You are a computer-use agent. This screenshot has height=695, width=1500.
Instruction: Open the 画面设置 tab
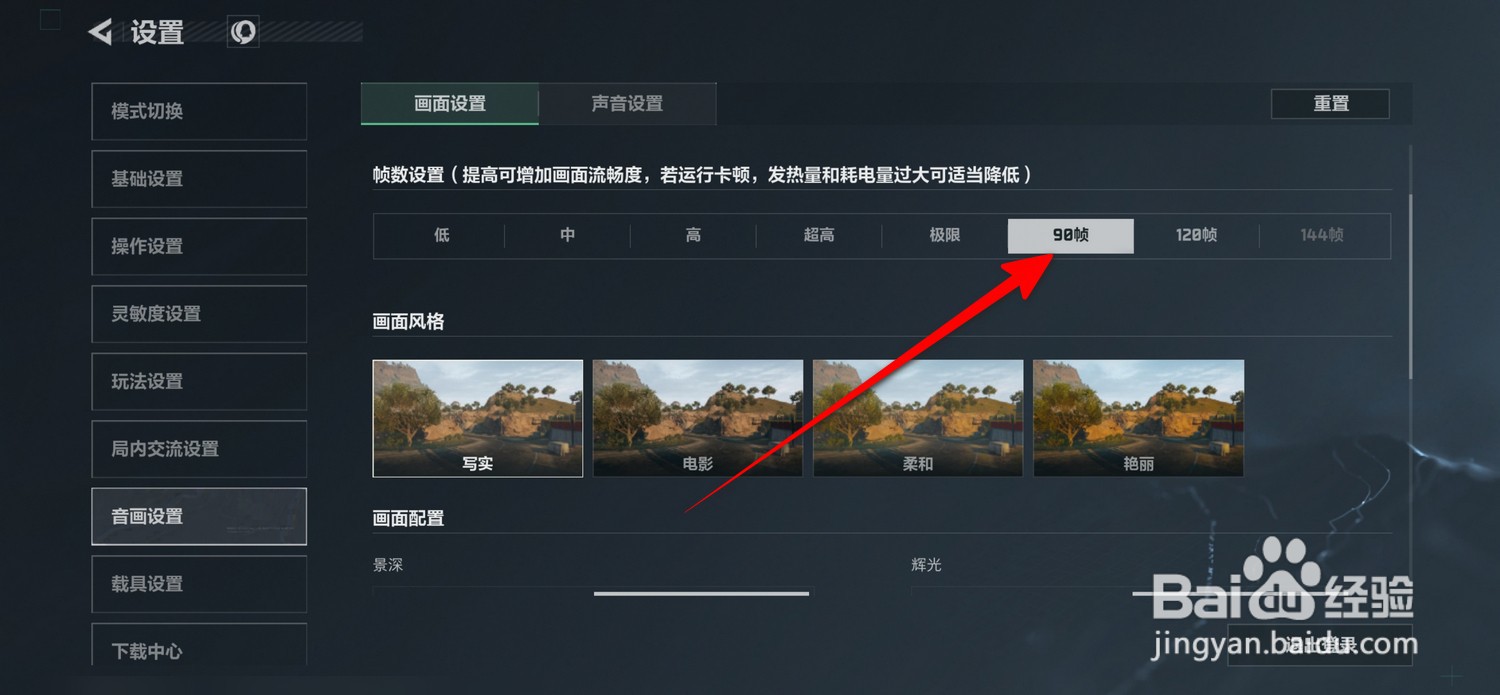[450, 104]
